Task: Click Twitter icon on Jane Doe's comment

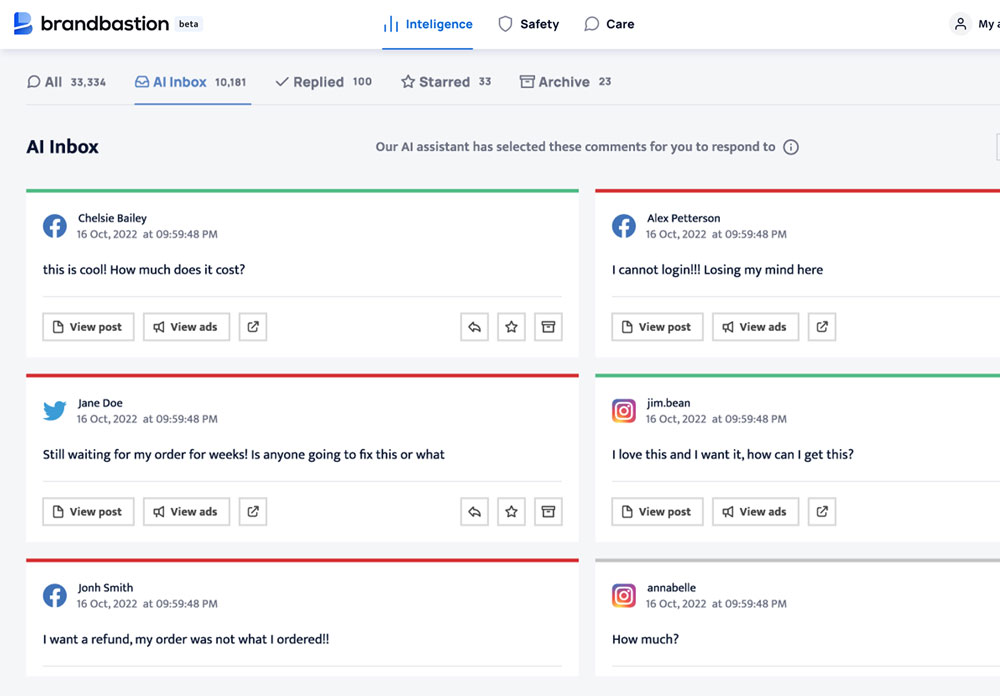Action: pos(55,411)
